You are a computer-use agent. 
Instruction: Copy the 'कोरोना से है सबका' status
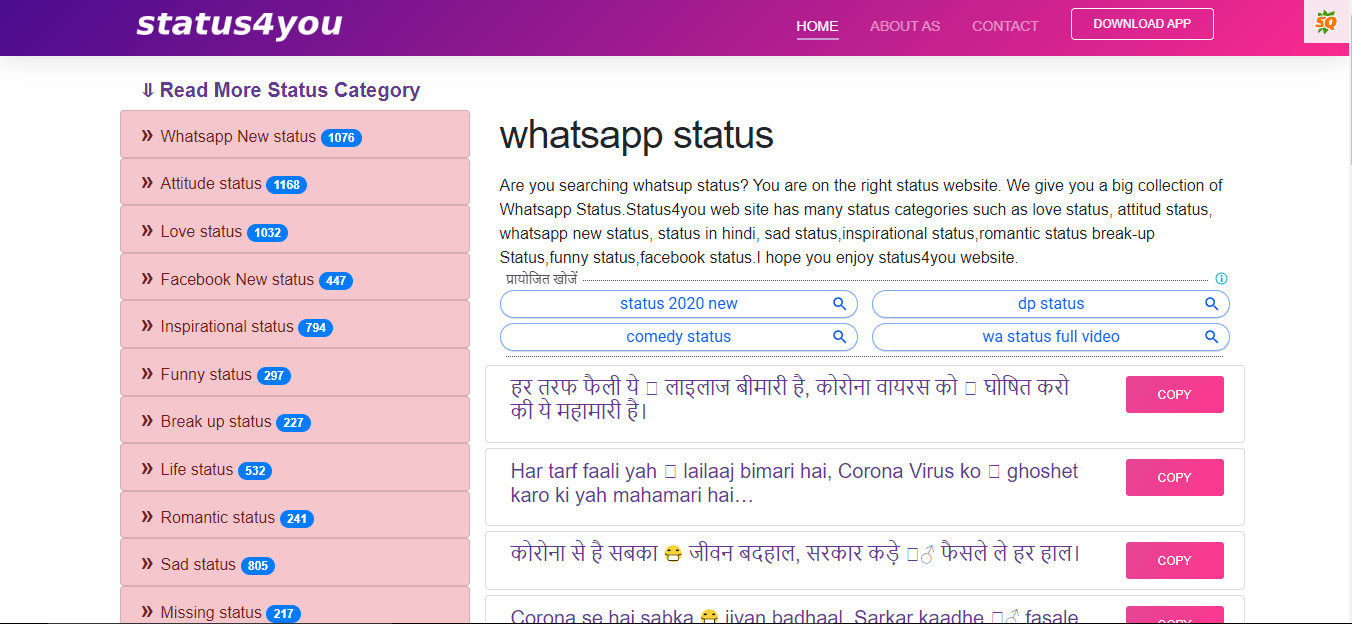pos(1175,560)
